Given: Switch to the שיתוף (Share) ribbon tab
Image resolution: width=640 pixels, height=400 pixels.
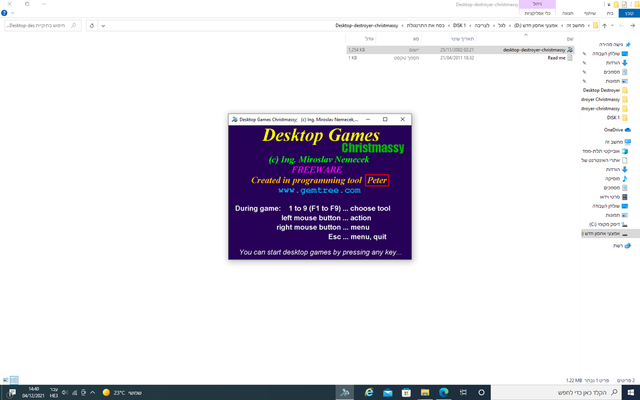Looking at the screenshot, I should (x=589, y=13).
